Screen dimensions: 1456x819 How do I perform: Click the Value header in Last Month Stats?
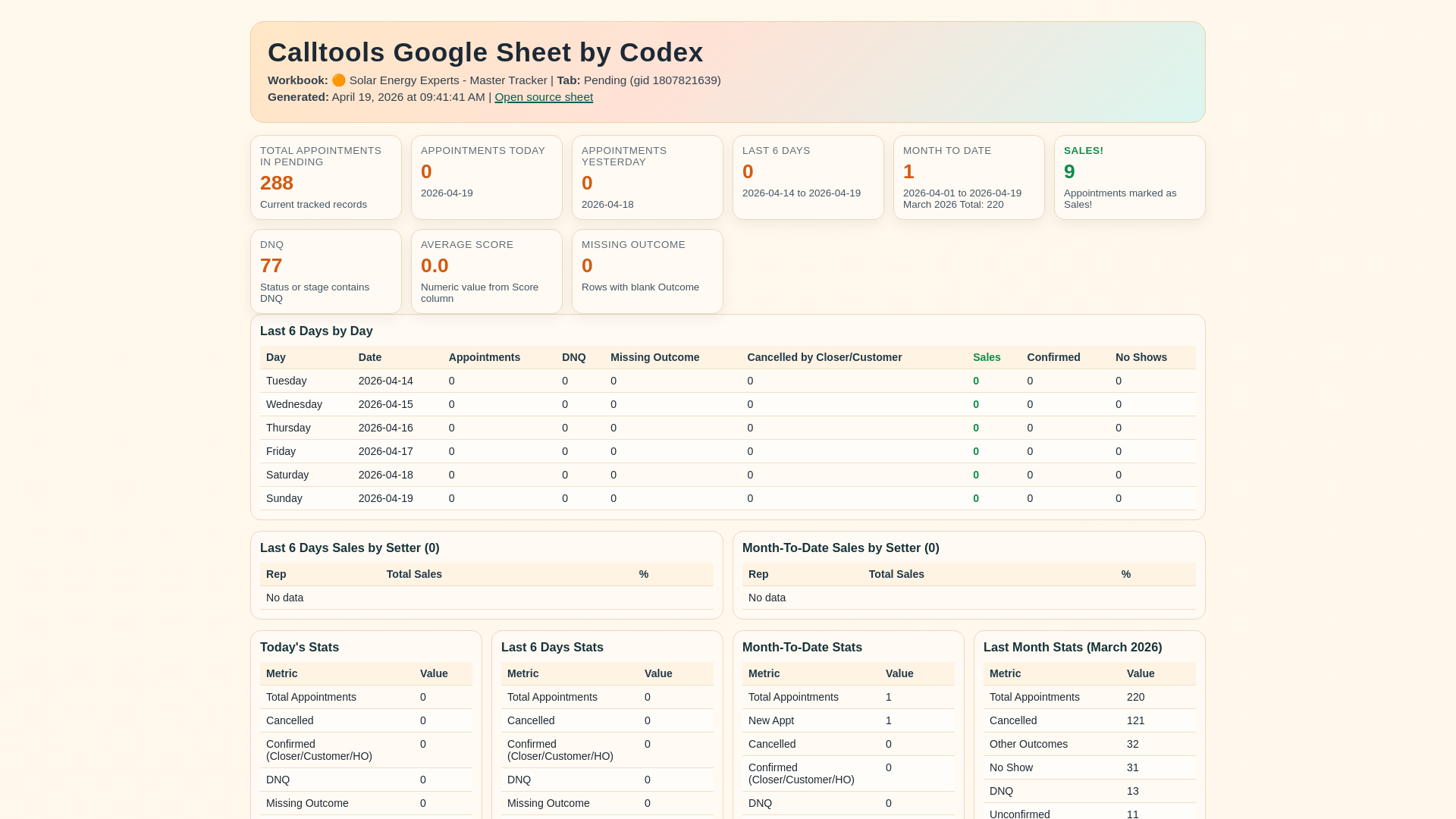click(x=1141, y=673)
